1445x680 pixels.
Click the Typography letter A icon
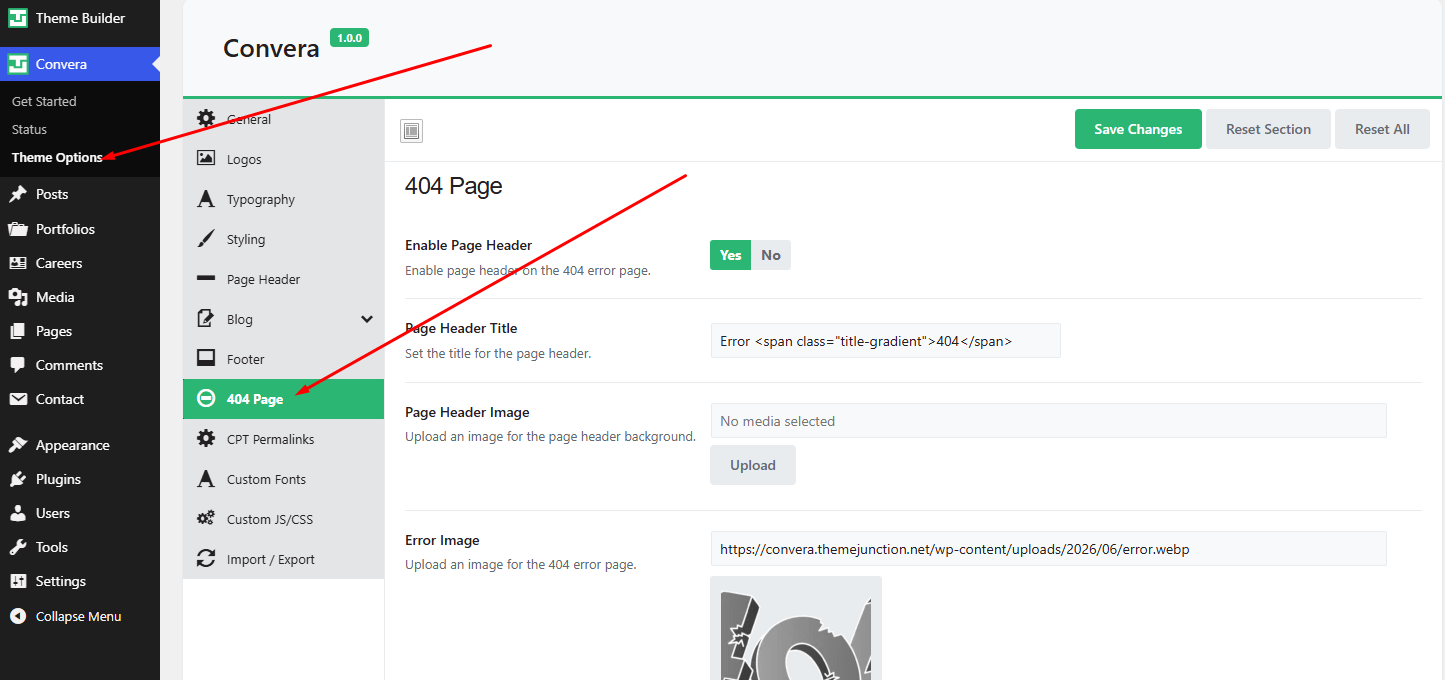coord(206,198)
